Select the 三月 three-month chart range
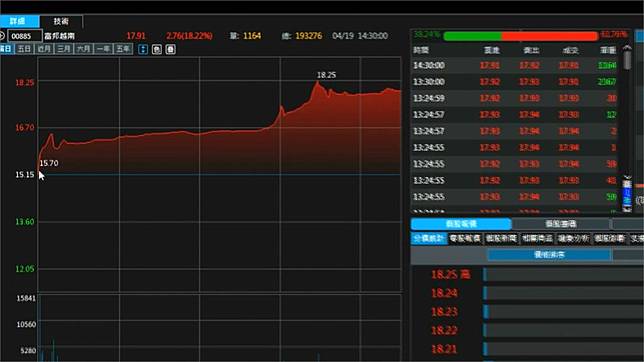This screenshot has width=644, height=362. click(64, 49)
